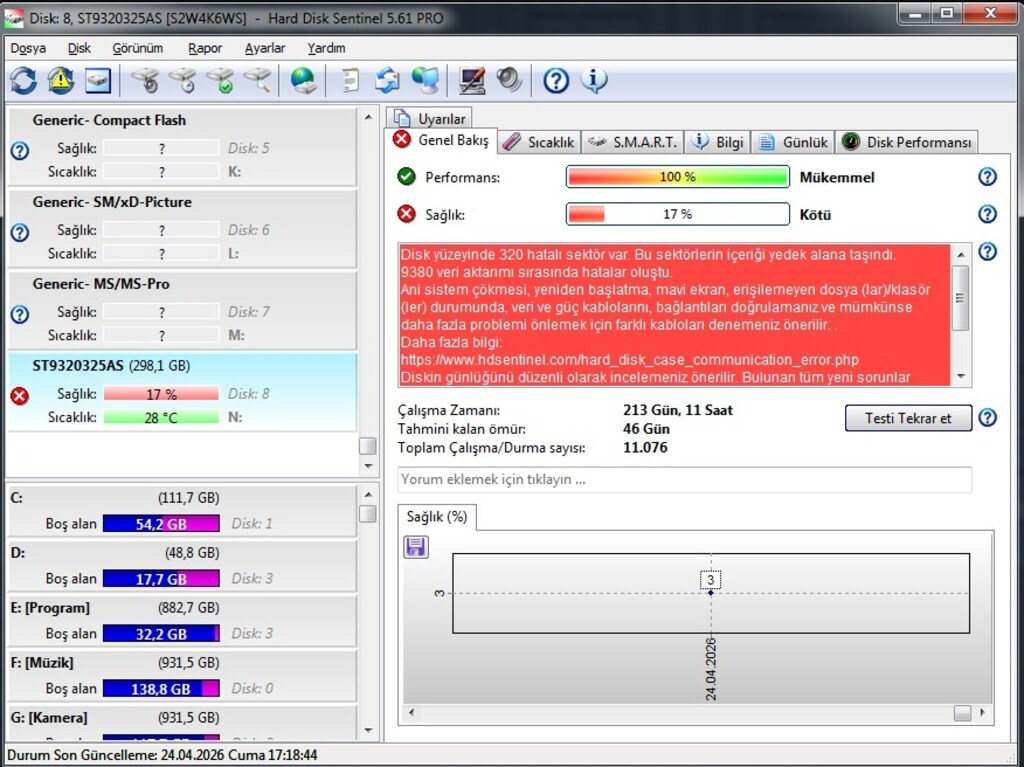Switch to the S.M.A.R.T. tab
This screenshot has width=1024, height=767.
pyautogui.click(x=633, y=142)
